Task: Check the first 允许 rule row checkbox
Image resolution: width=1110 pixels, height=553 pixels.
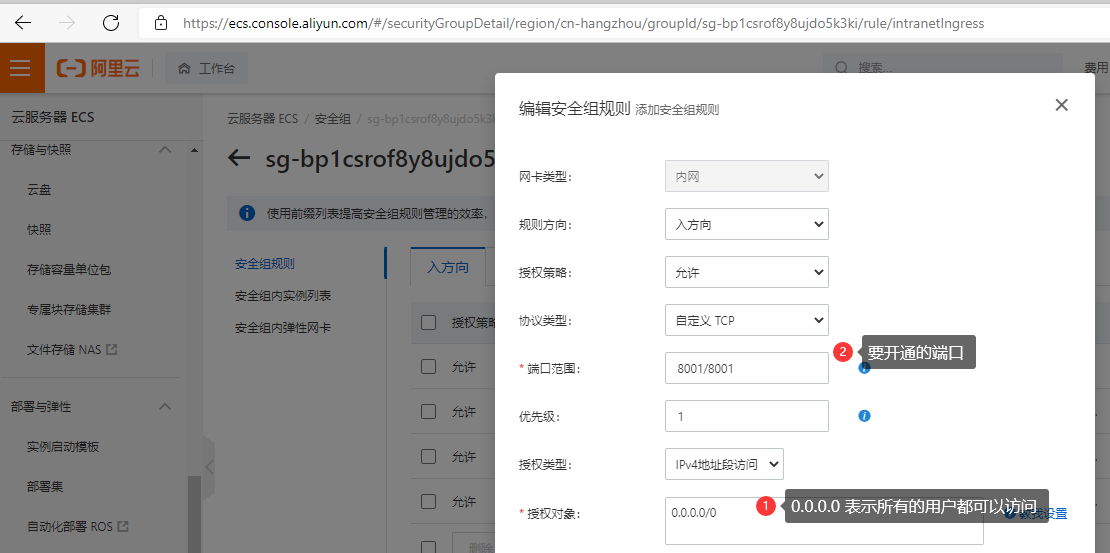Action: coord(428,367)
